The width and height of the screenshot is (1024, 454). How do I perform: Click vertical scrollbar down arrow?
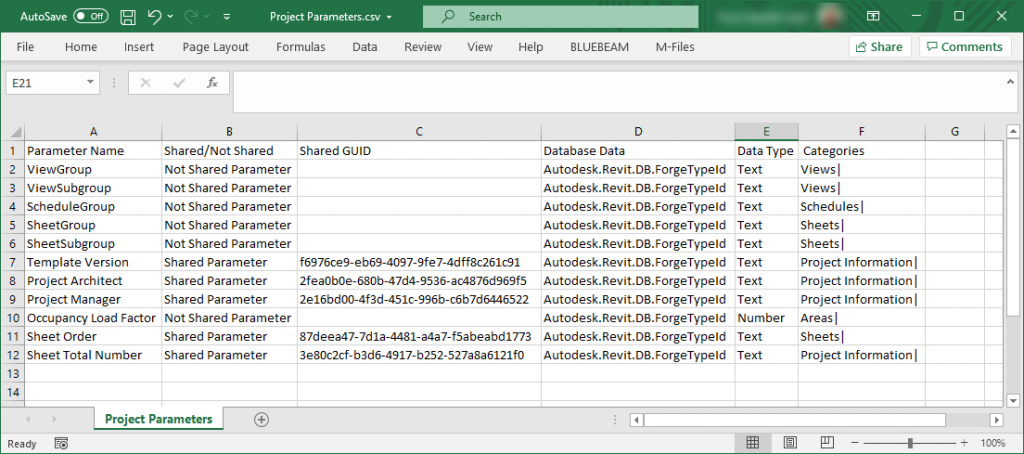click(1012, 400)
